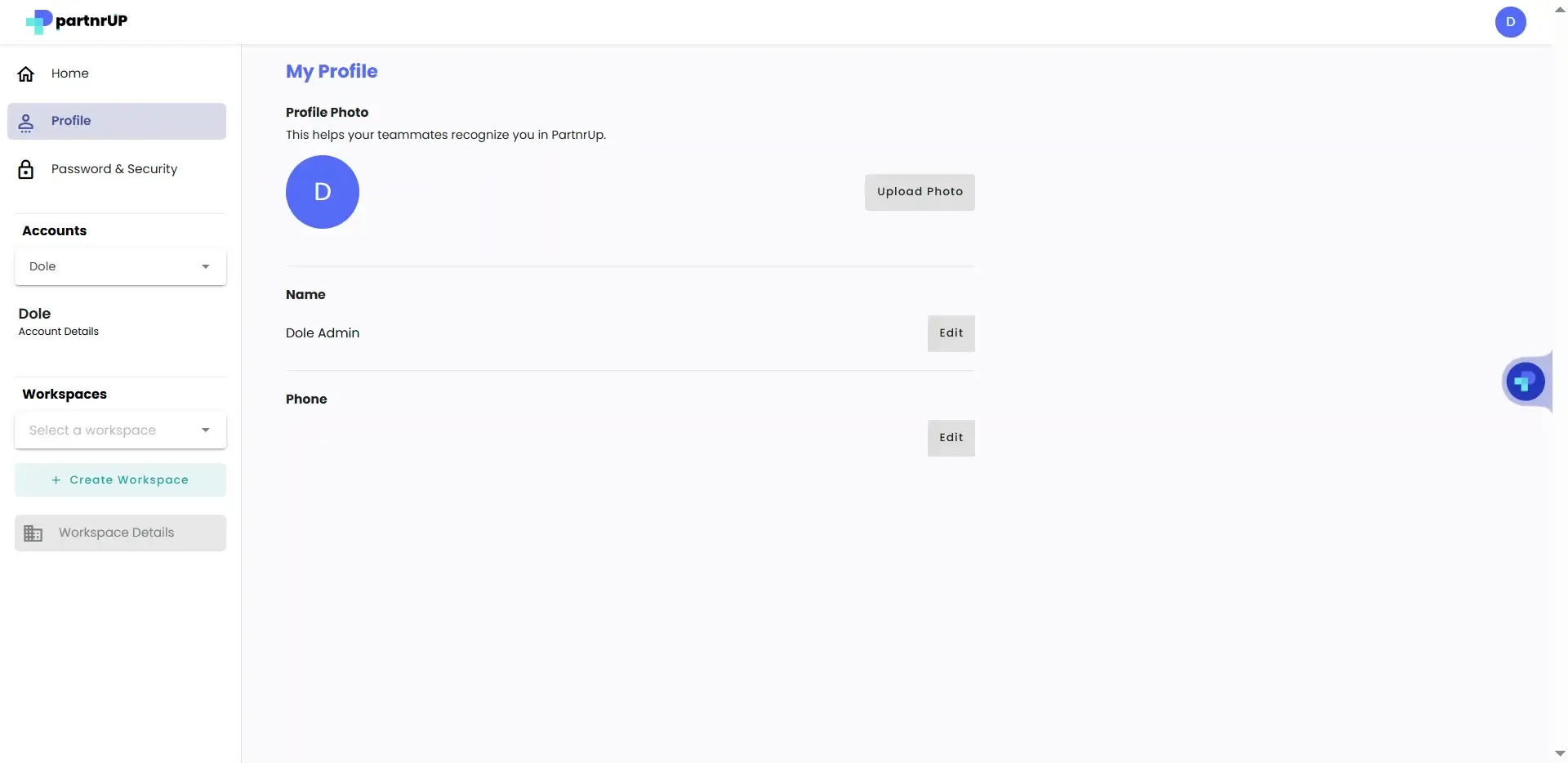Click the Upload Photo button
1568x763 pixels.
tap(920, 191)
